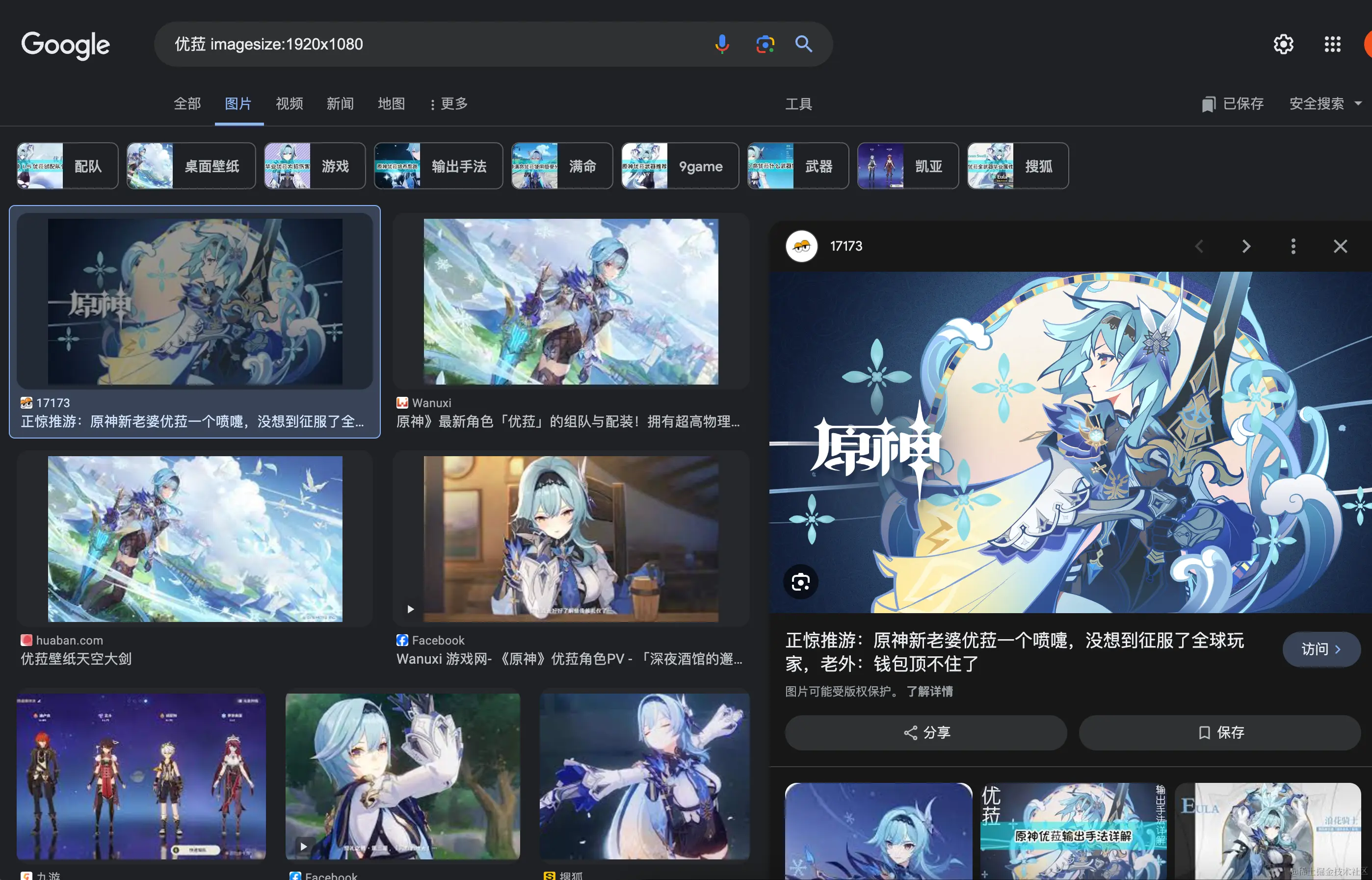Play the waving Eula video icon
Image resolution: width=1372 pixels, height=880 pixels.
click(304, 846)
